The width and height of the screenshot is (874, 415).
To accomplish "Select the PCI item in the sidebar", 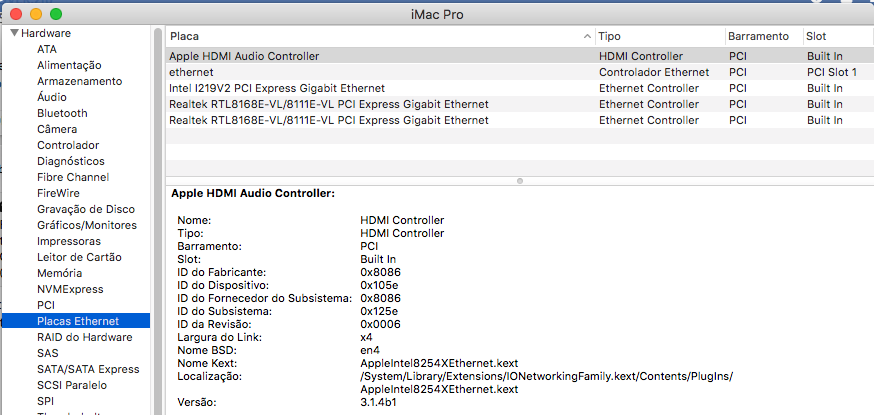I will point(46,305).
